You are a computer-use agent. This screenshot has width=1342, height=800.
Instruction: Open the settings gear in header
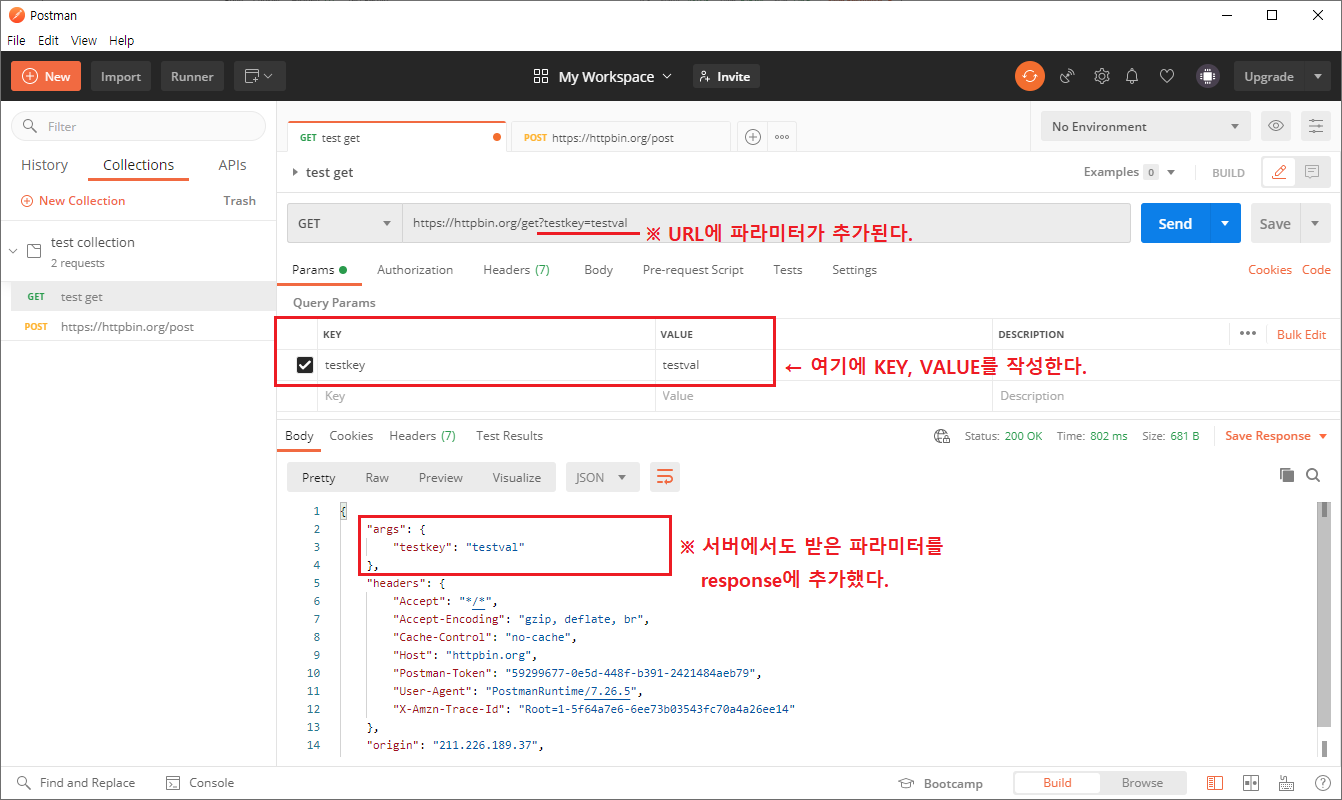(x=1101, y=76)
